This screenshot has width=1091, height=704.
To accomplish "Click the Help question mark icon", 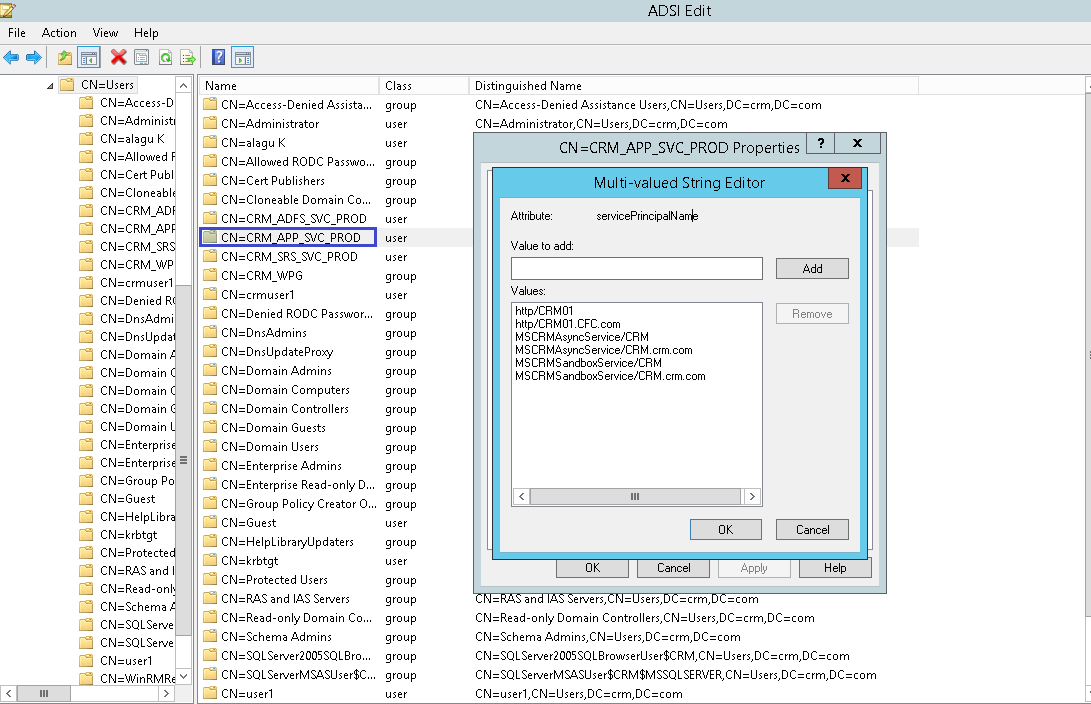I will (217, 57).
